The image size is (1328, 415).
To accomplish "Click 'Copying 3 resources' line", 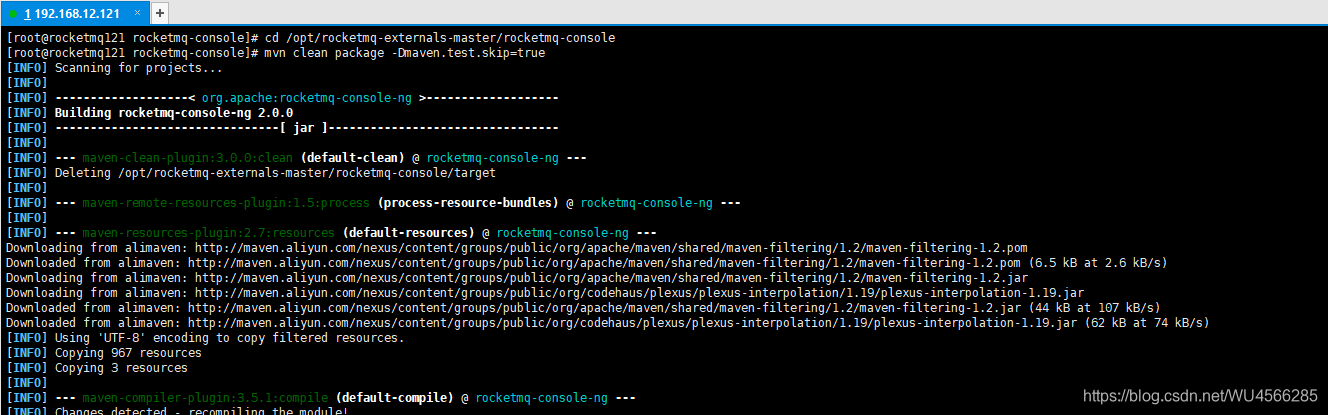I will click(121, 368).
